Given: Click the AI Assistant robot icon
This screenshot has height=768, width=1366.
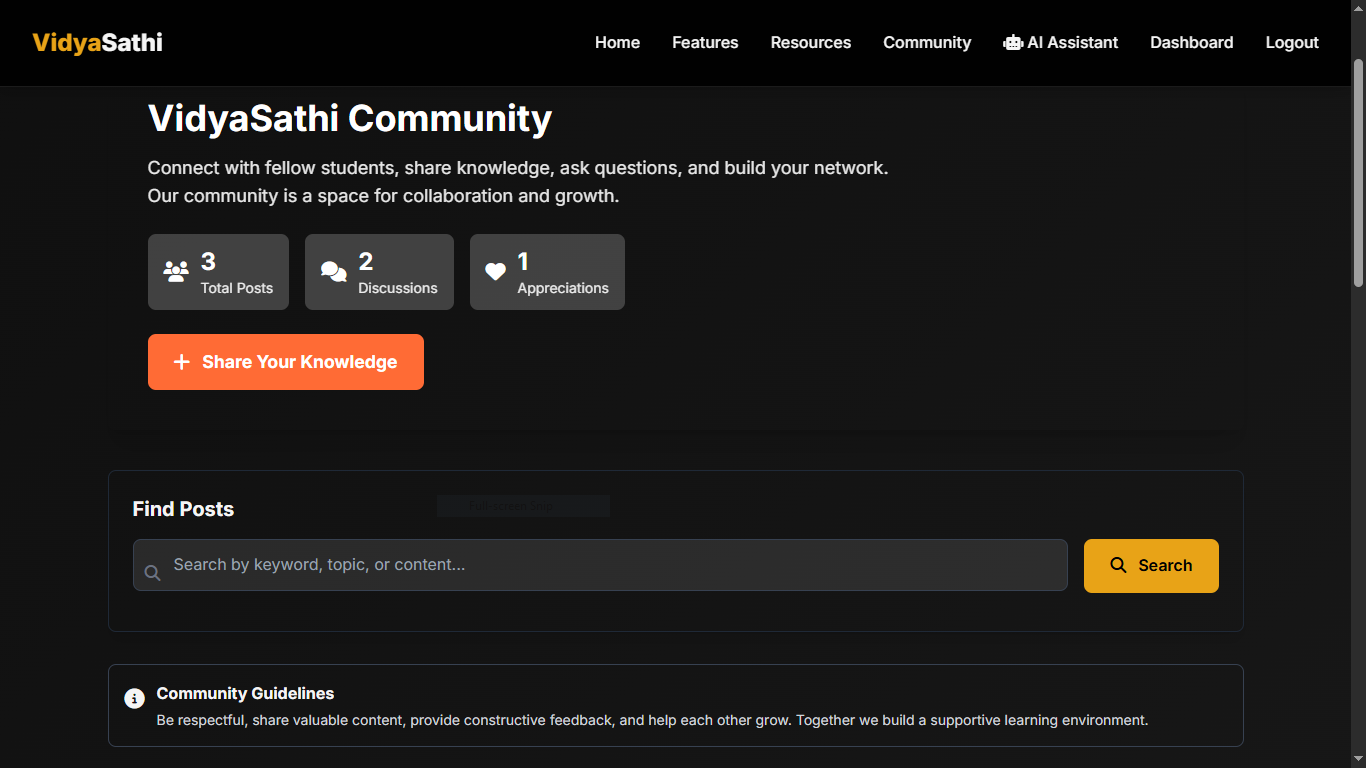Looking at the screenshot, I should 1013,43.
